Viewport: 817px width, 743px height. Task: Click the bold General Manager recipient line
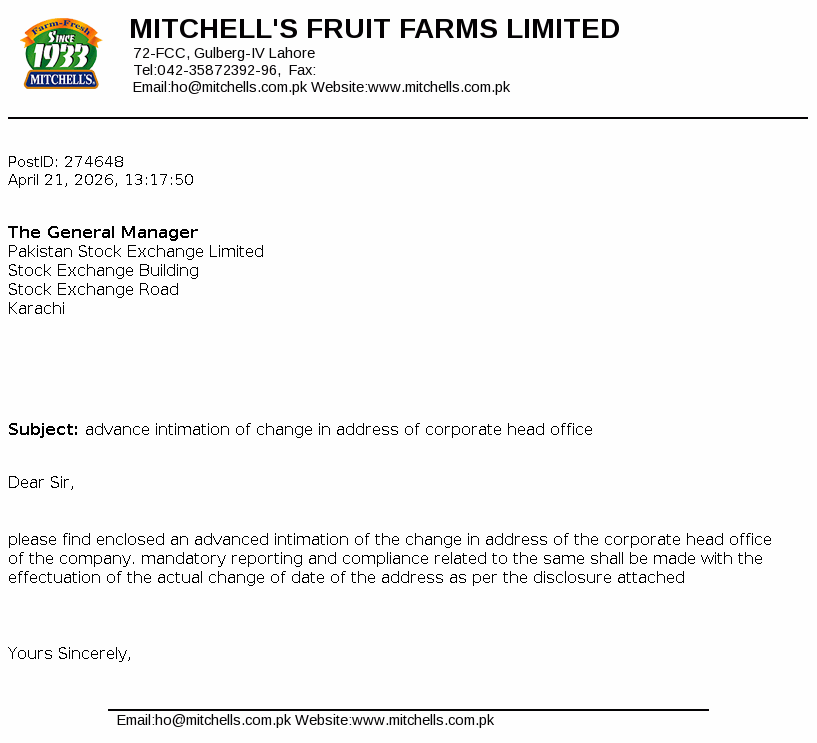[103, 232]
